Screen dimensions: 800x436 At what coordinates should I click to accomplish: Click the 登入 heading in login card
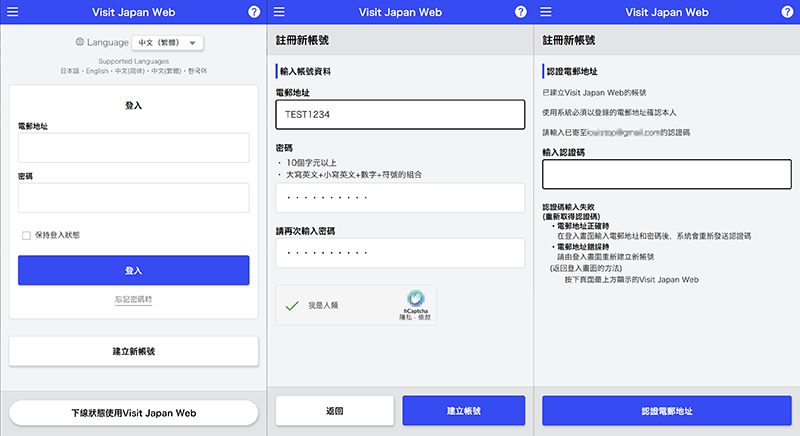134,106
